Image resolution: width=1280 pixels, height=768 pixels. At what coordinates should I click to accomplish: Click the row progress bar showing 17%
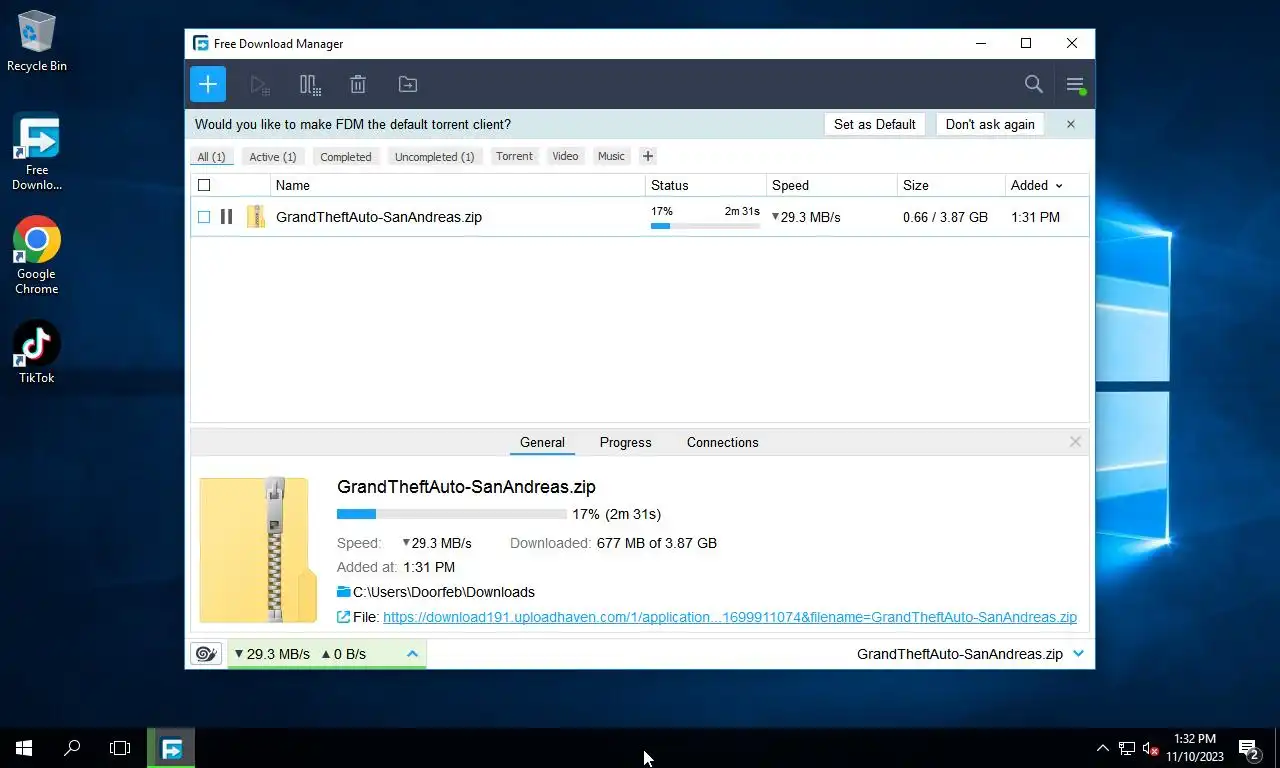click(x=705, y=226)
